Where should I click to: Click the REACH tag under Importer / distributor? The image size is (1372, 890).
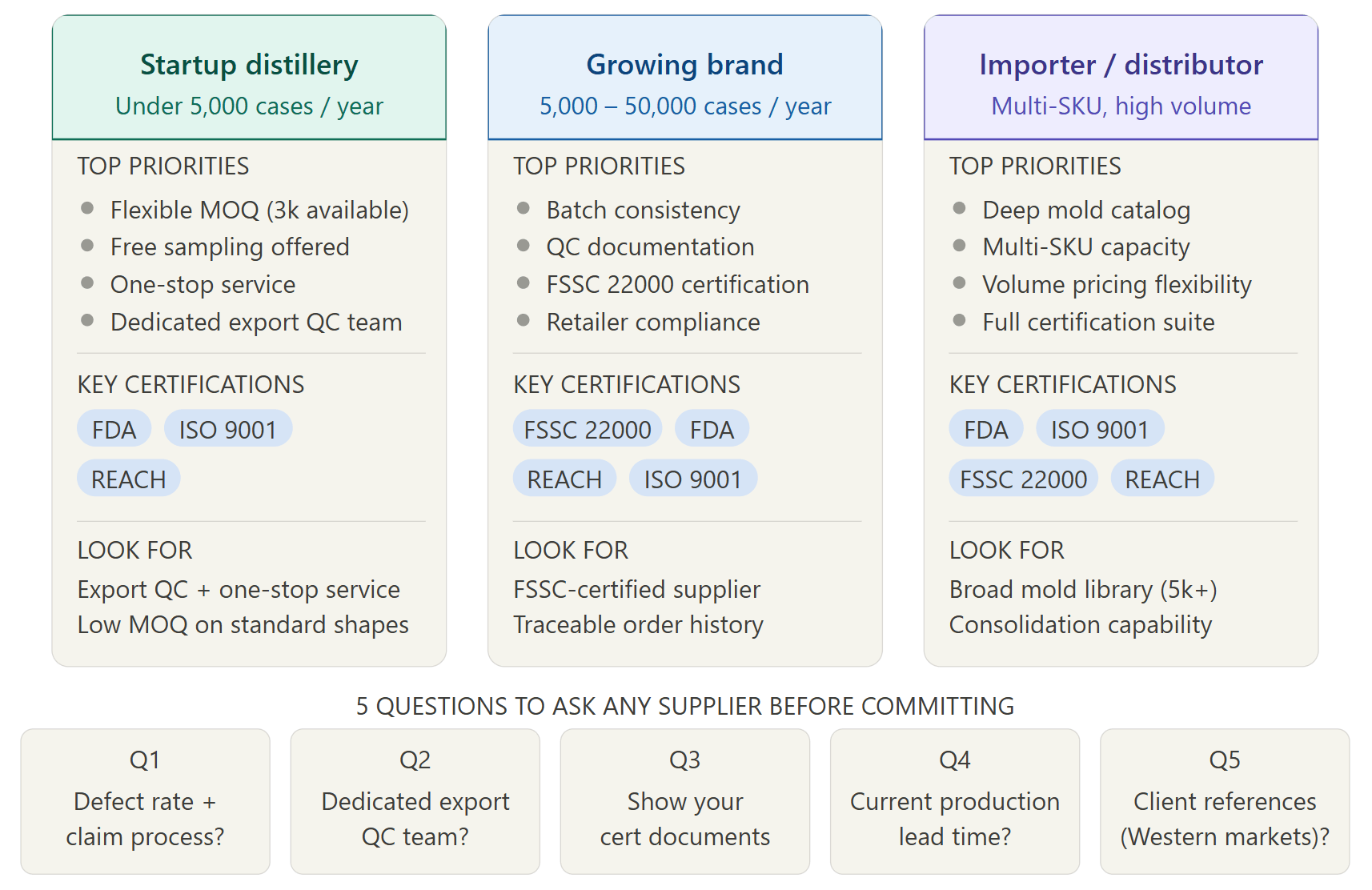(1161, 479)
